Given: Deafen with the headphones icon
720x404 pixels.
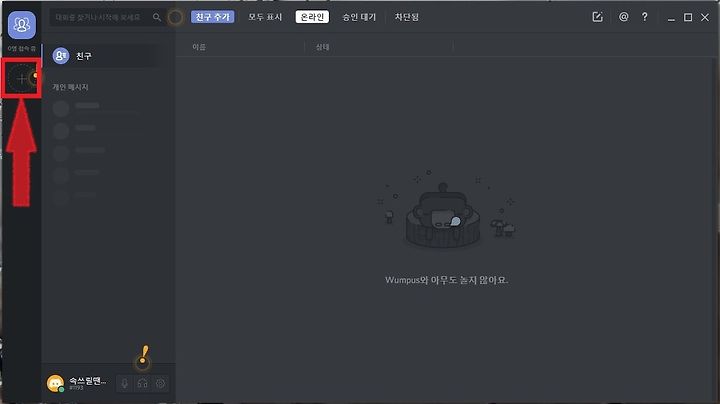Looking at the screenshot, I should (142, 383).
